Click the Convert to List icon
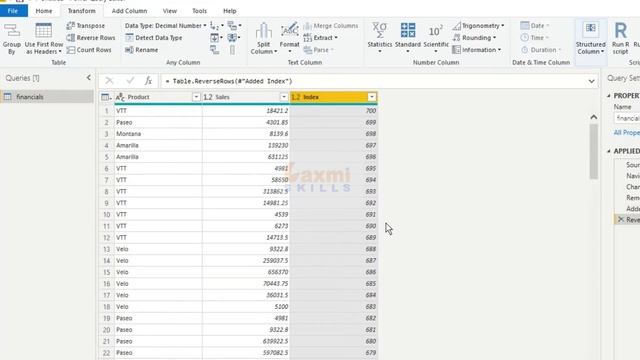 (x=232, y=50)
